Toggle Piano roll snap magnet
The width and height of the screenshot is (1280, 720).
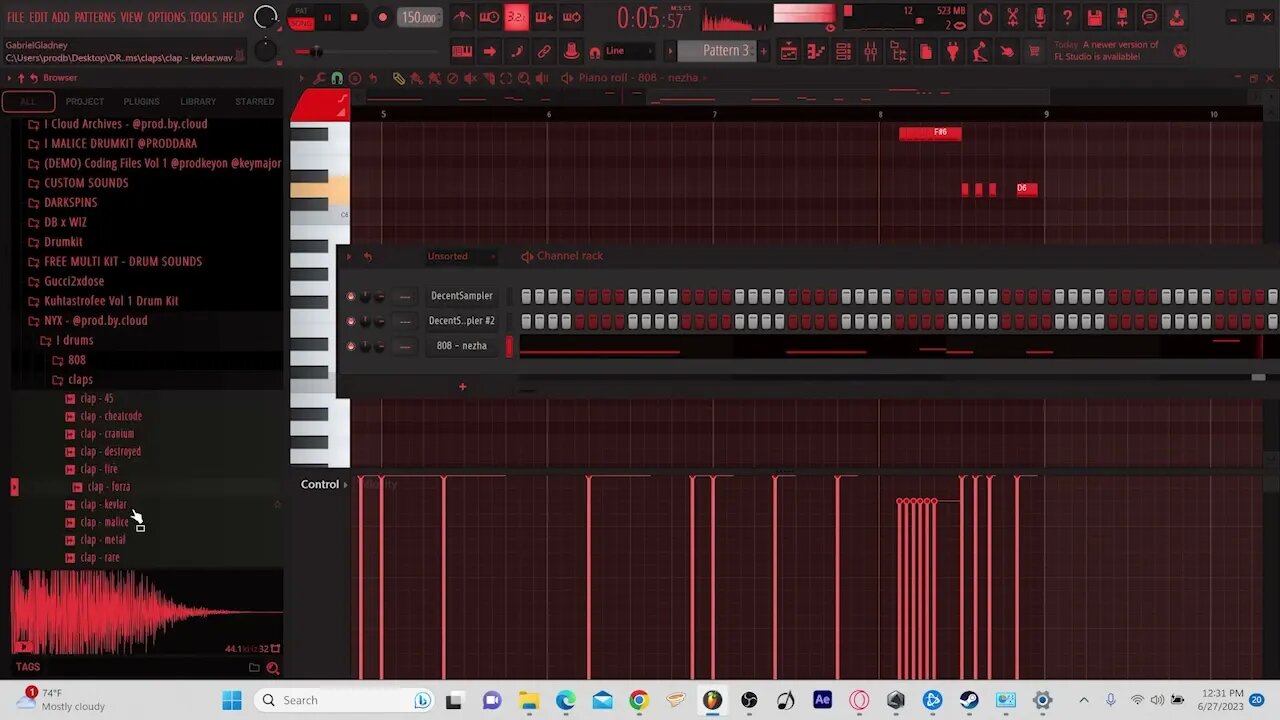click(337, 78)
